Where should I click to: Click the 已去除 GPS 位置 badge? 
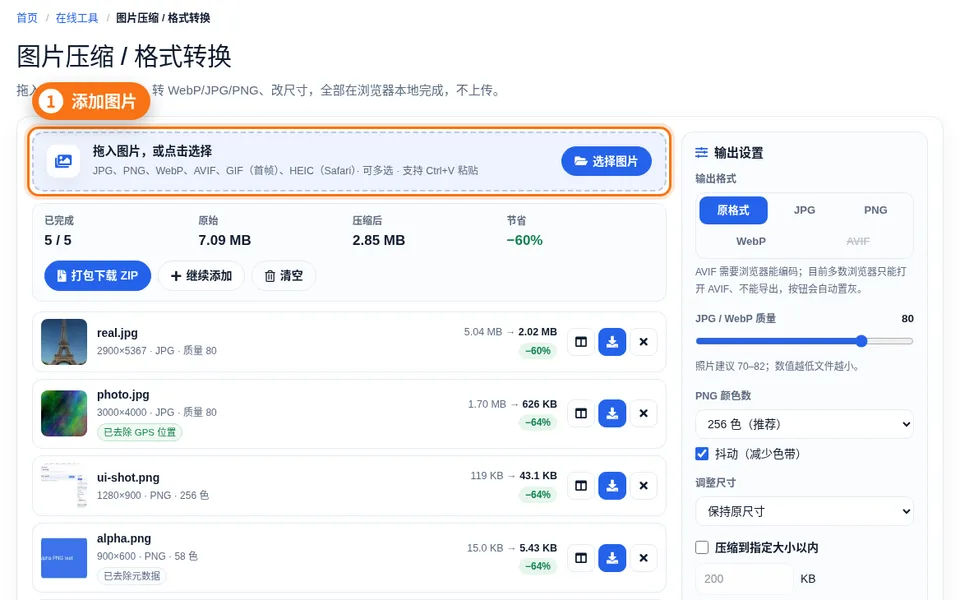pyautogui.click(x=140, y=432)
